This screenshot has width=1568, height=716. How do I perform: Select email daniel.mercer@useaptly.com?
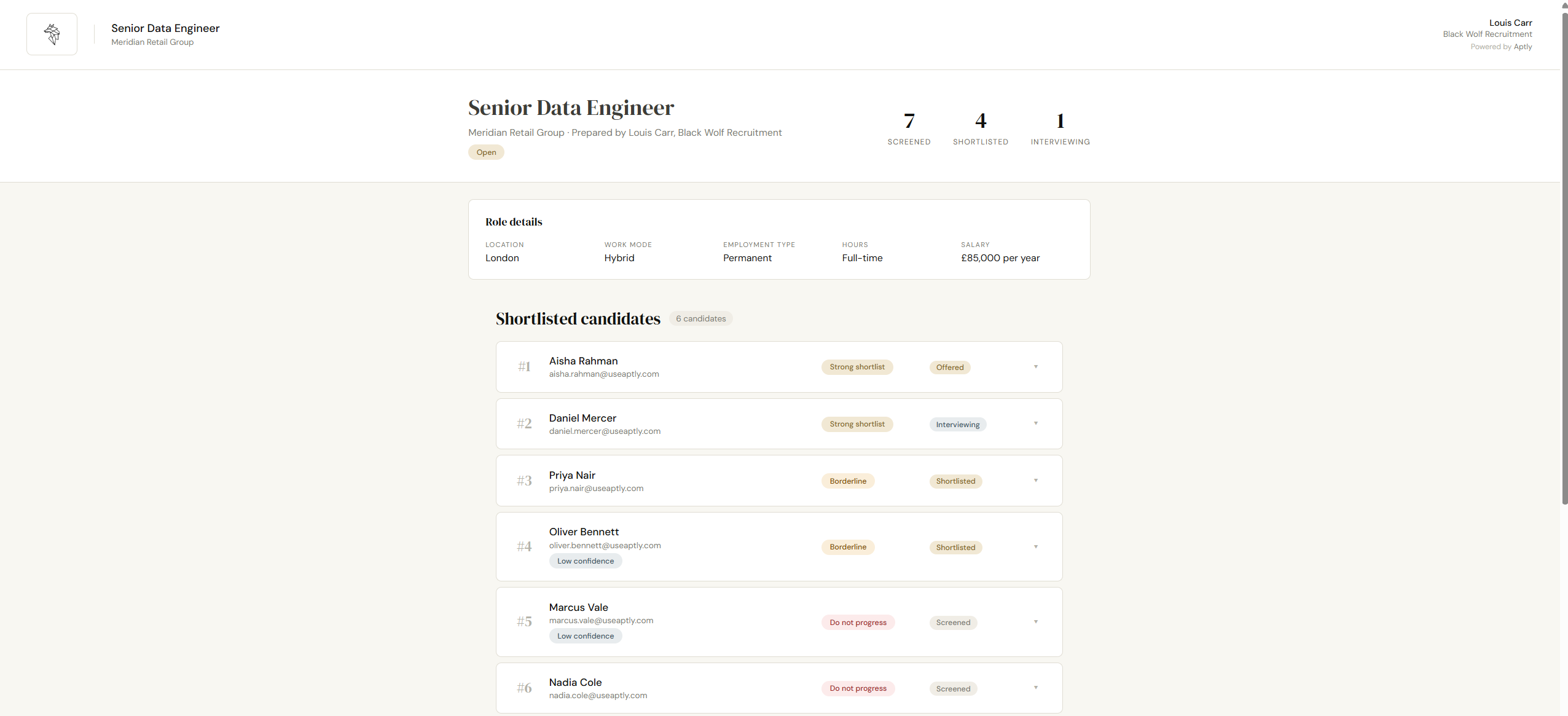click(x=605, y=431)
